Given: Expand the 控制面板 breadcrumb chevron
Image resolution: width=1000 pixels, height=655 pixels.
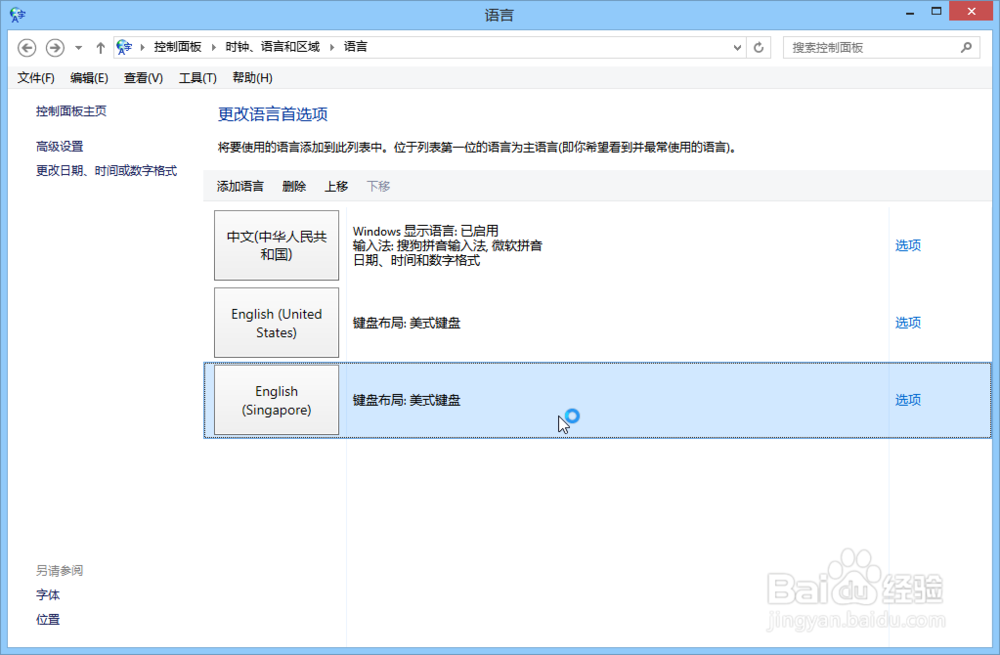Looking at the screenshot, I should point(215,46).
